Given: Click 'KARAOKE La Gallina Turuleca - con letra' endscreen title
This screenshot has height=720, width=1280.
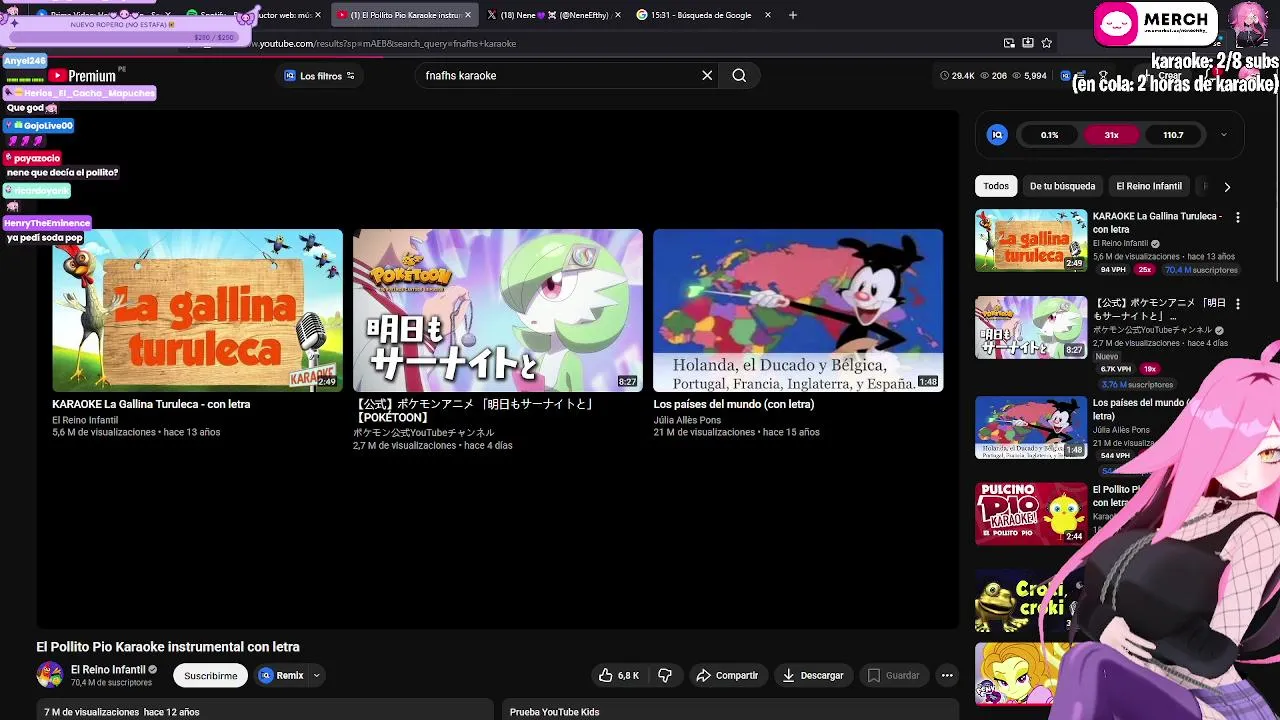Looking at the screenshot, I should (x=151, y=404).
